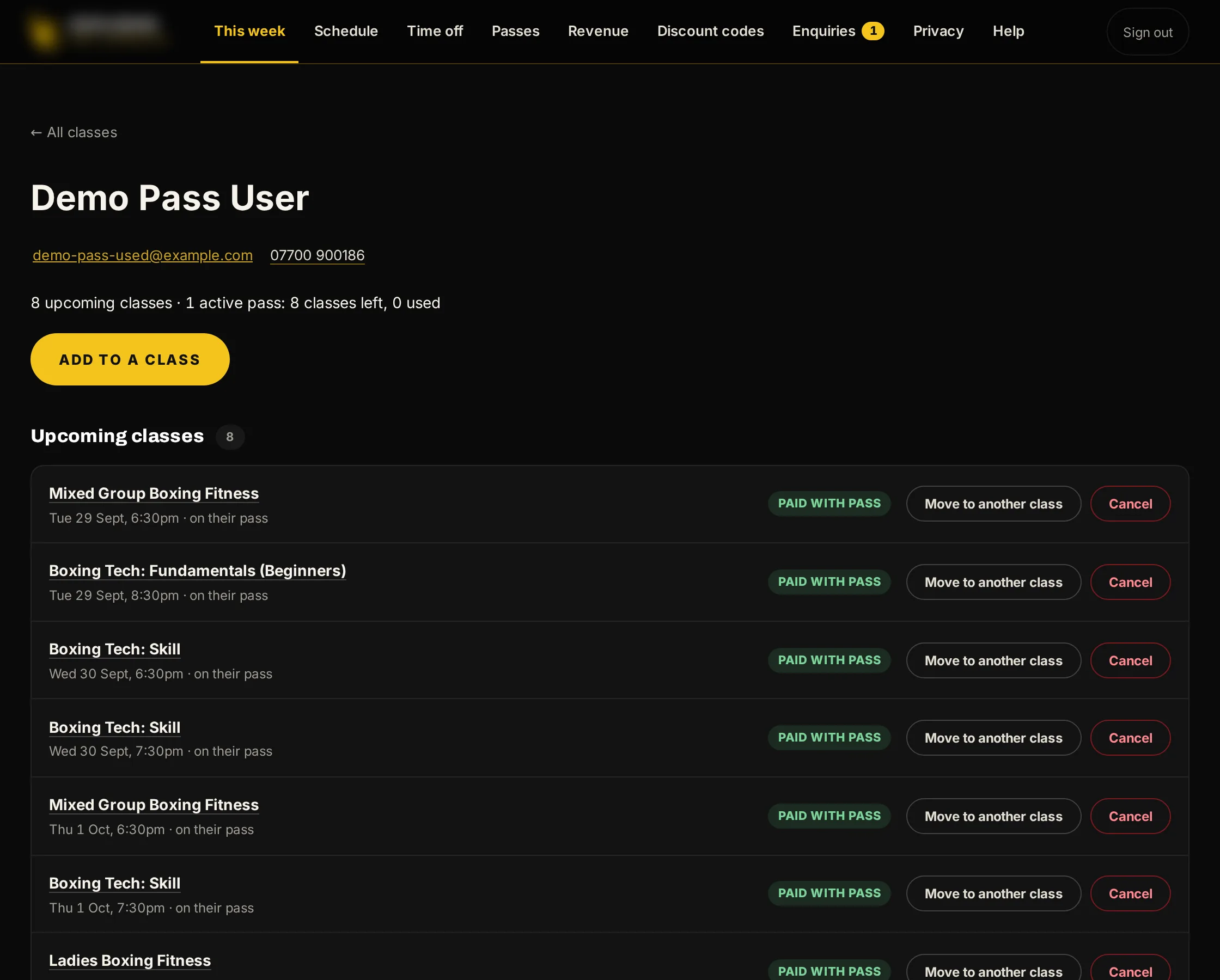Open the Enquiries badge showing 1
The height and width of the screenshot is (980, 1220).
873,31
